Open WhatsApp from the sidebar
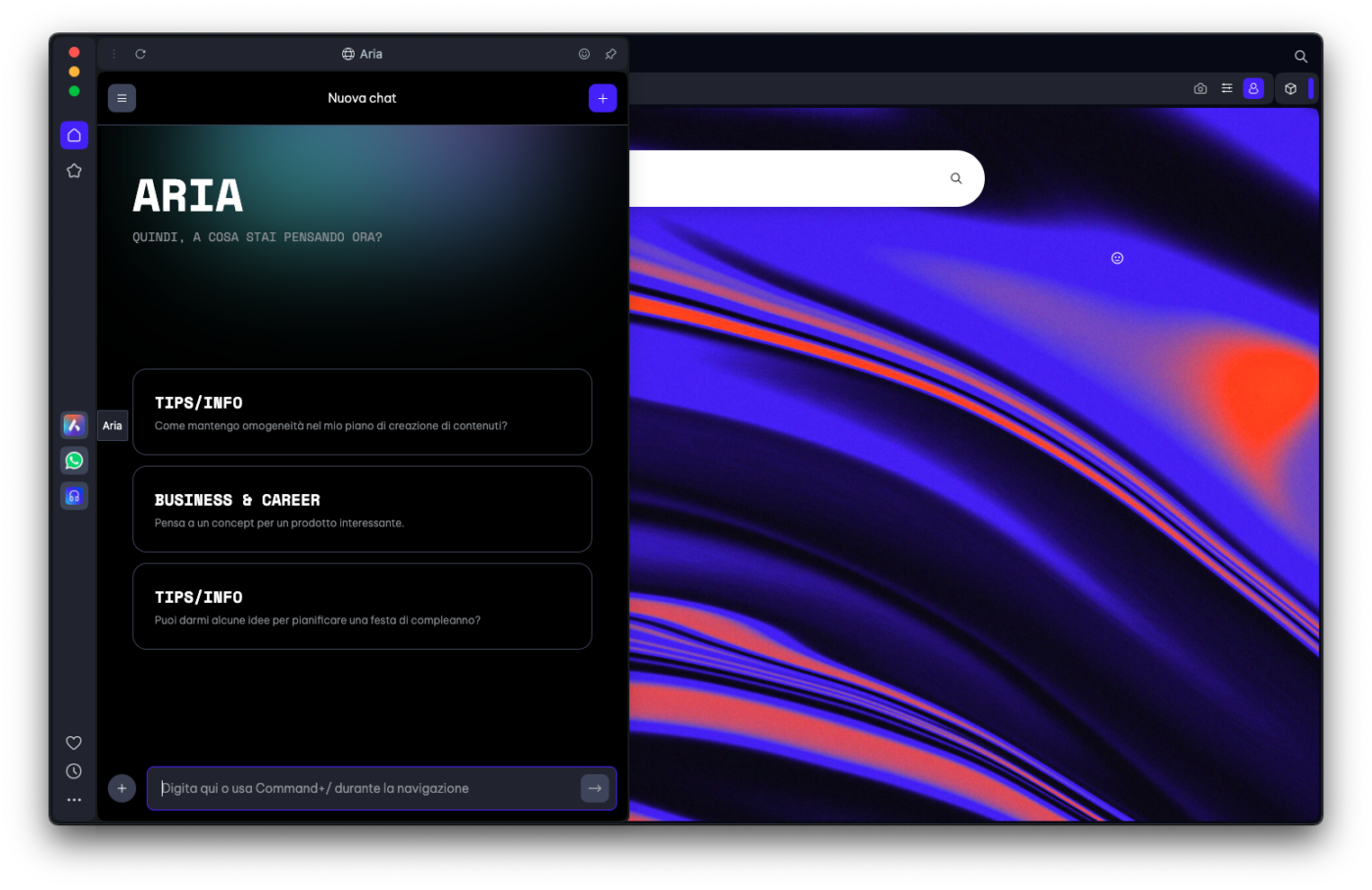1372x890 pixels. pyautogui.click(x=73, y=461)
